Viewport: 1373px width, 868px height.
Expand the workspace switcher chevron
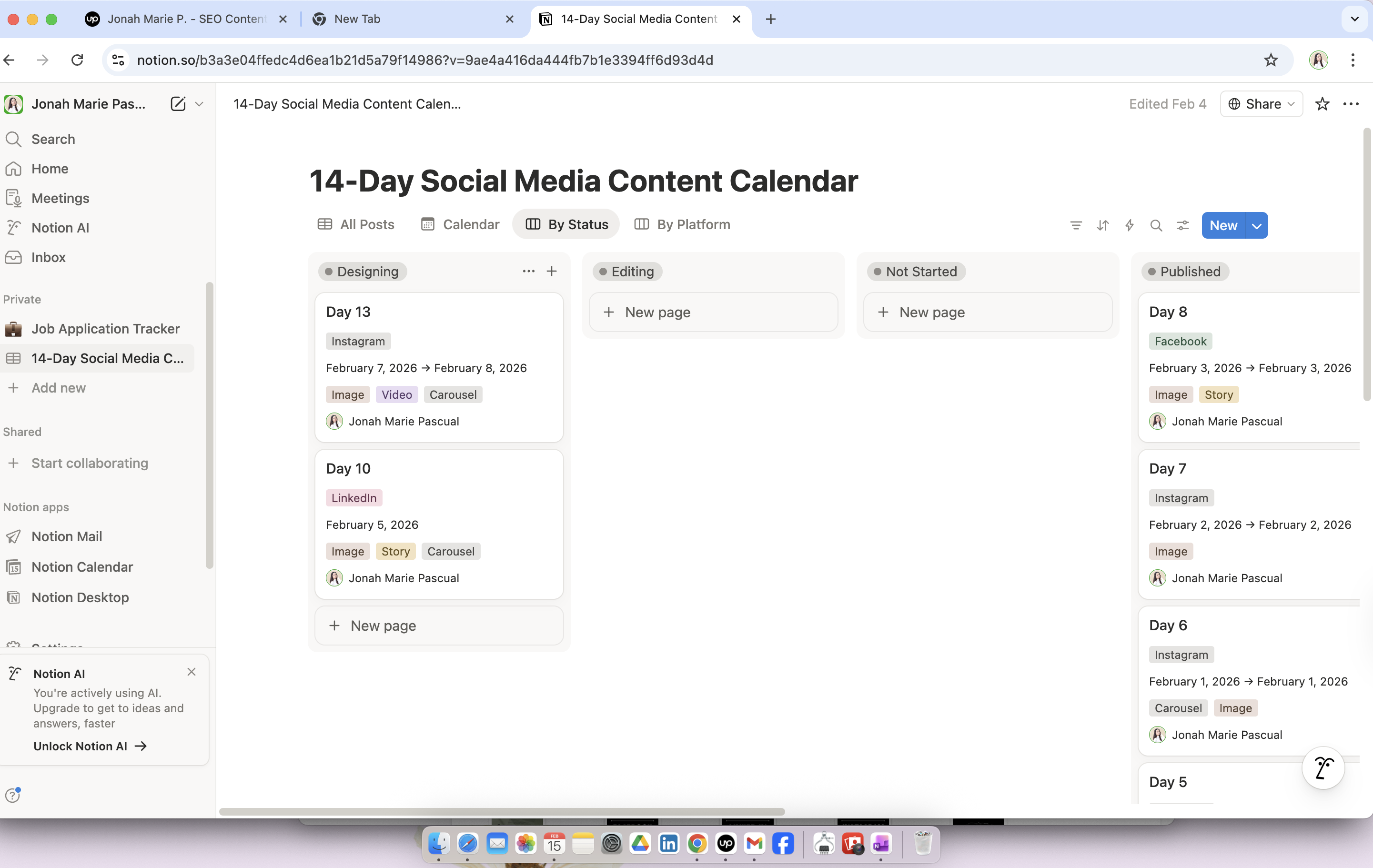pyautogui.click(x=199, y=104)
